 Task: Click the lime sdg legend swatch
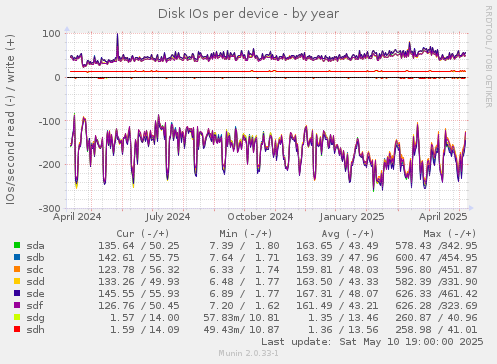click(17, 317)
